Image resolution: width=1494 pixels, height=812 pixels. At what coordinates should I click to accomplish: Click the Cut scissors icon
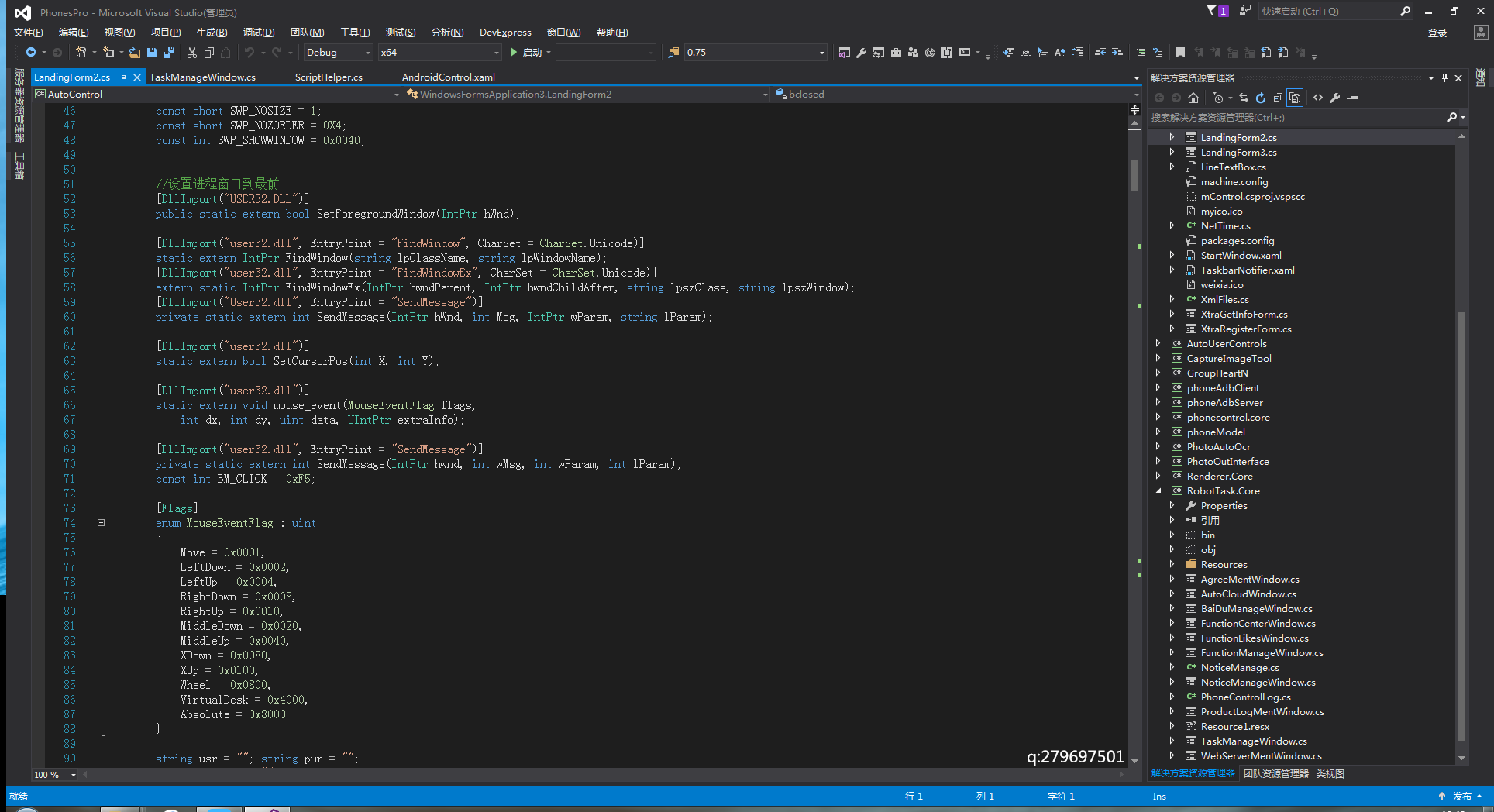(192, 53)
